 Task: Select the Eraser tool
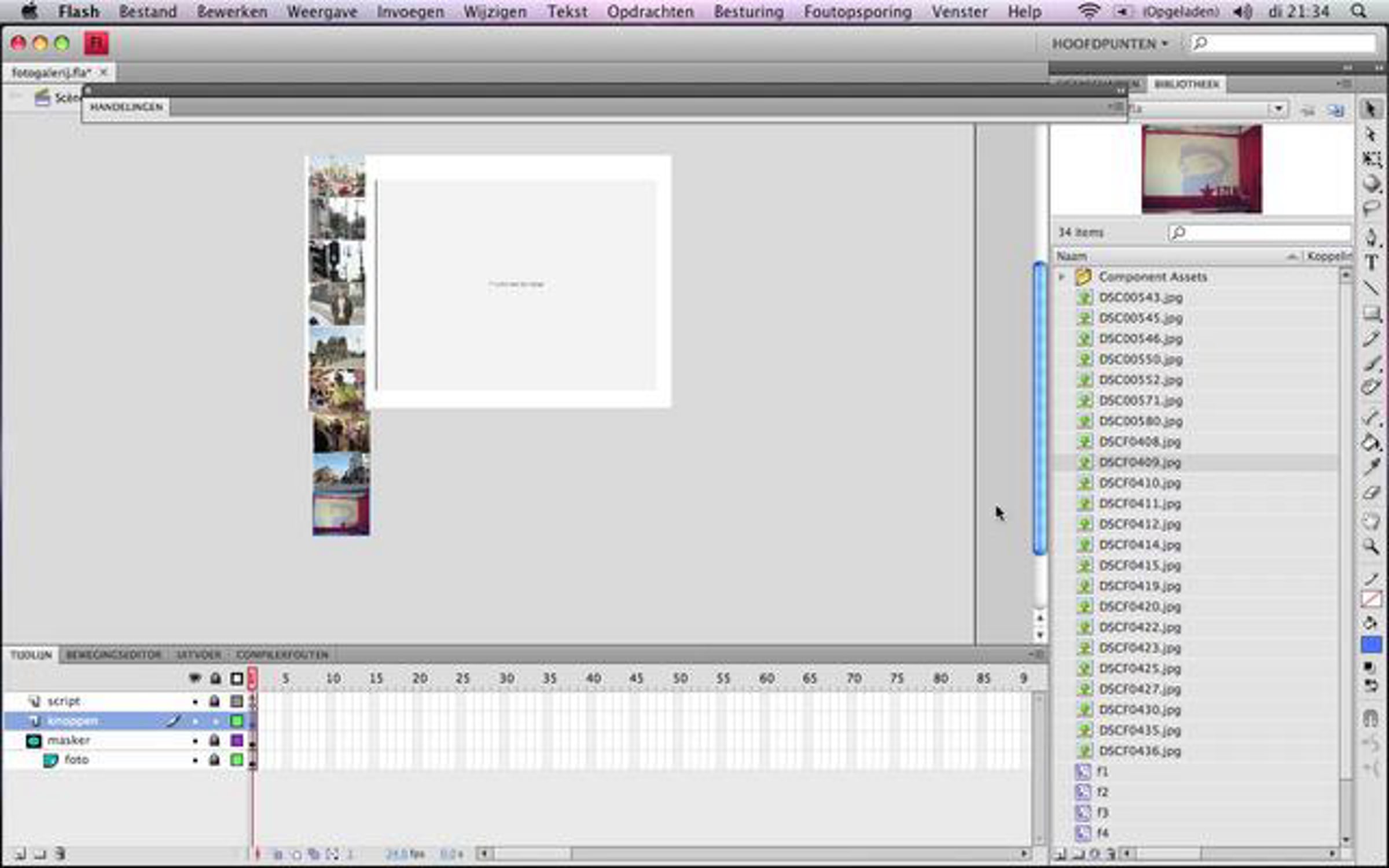[1371, 493]
